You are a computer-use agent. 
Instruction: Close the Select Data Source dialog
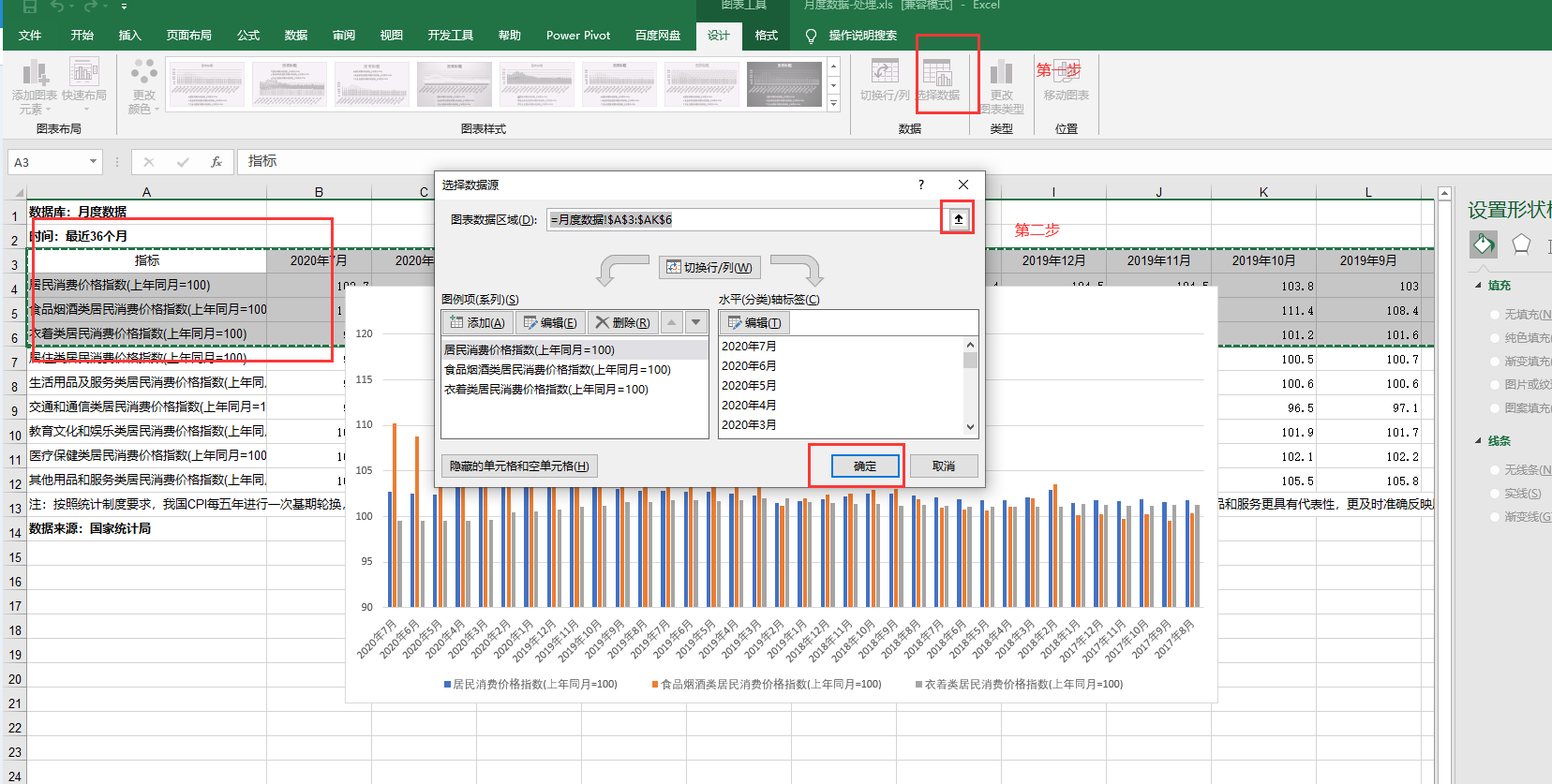963,185
